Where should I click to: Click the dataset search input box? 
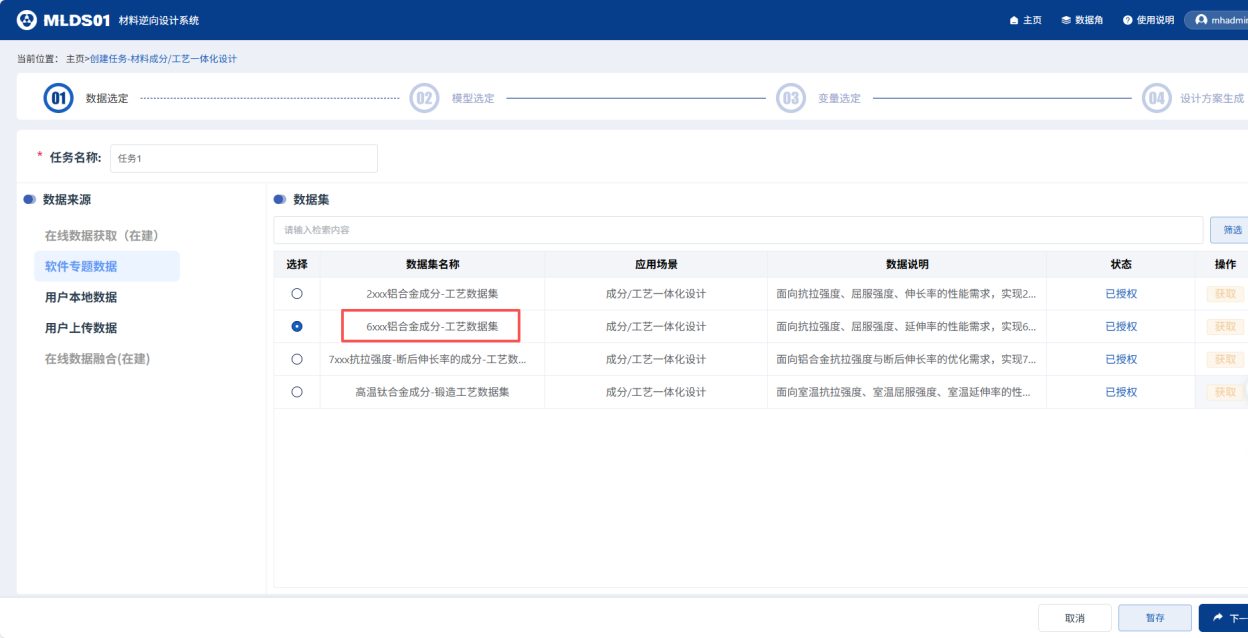[x=738, y=230]
